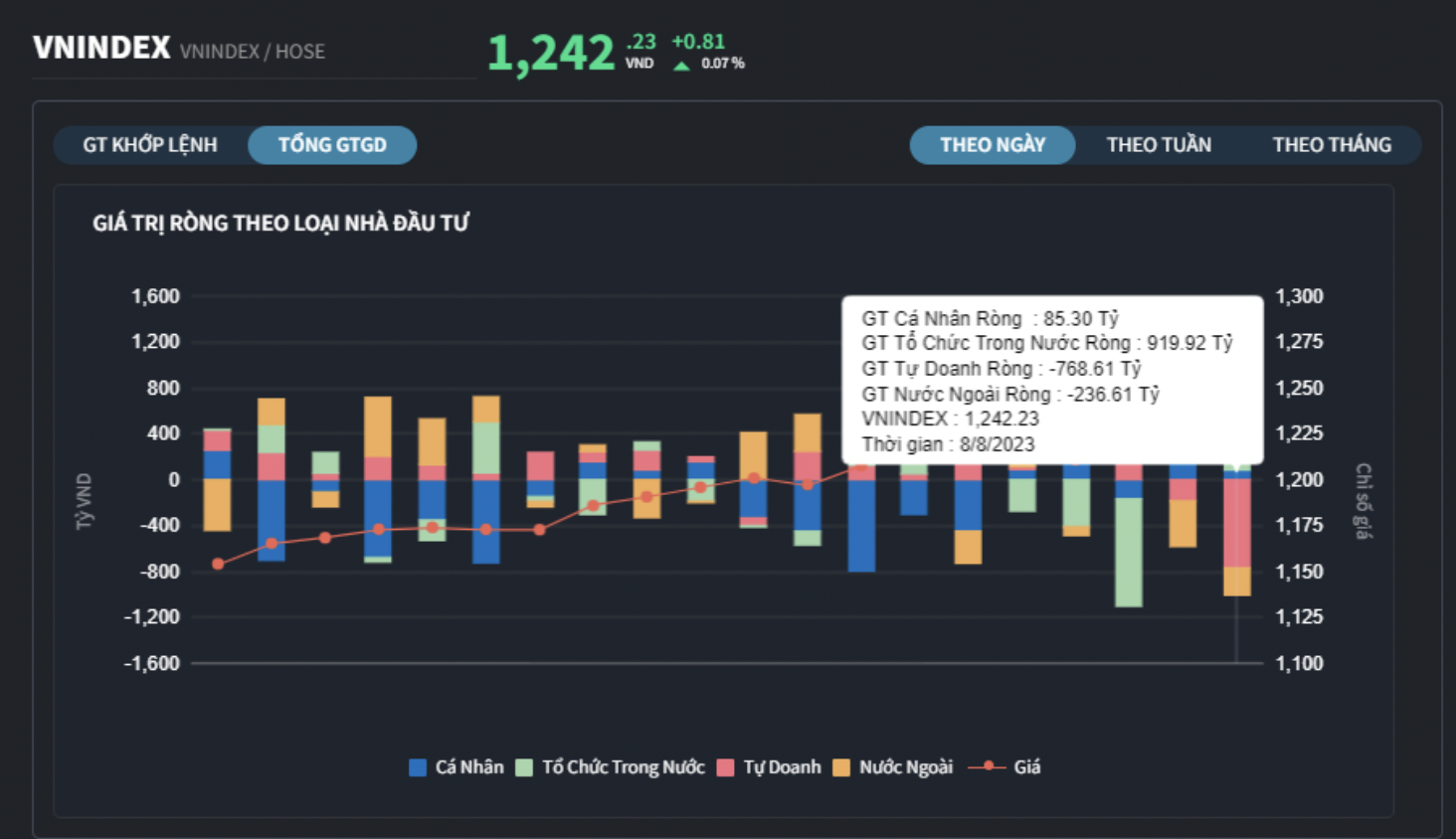Click the green up-arrow change indicator
Image resolution: width=1456 pixels, height=839 pixels.
(682, 66)
